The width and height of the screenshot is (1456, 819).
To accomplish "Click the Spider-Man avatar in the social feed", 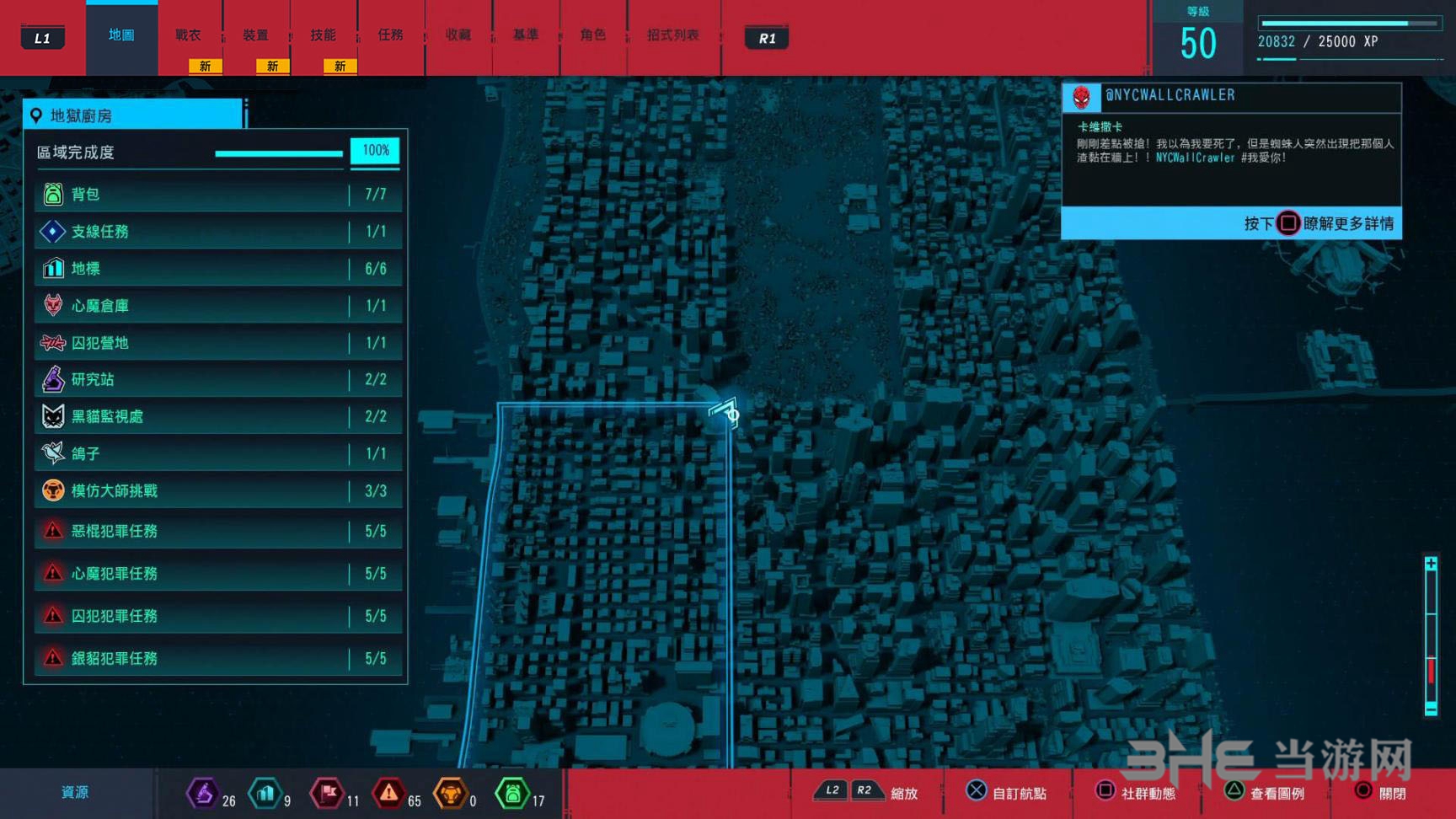I will point(1082,98).
